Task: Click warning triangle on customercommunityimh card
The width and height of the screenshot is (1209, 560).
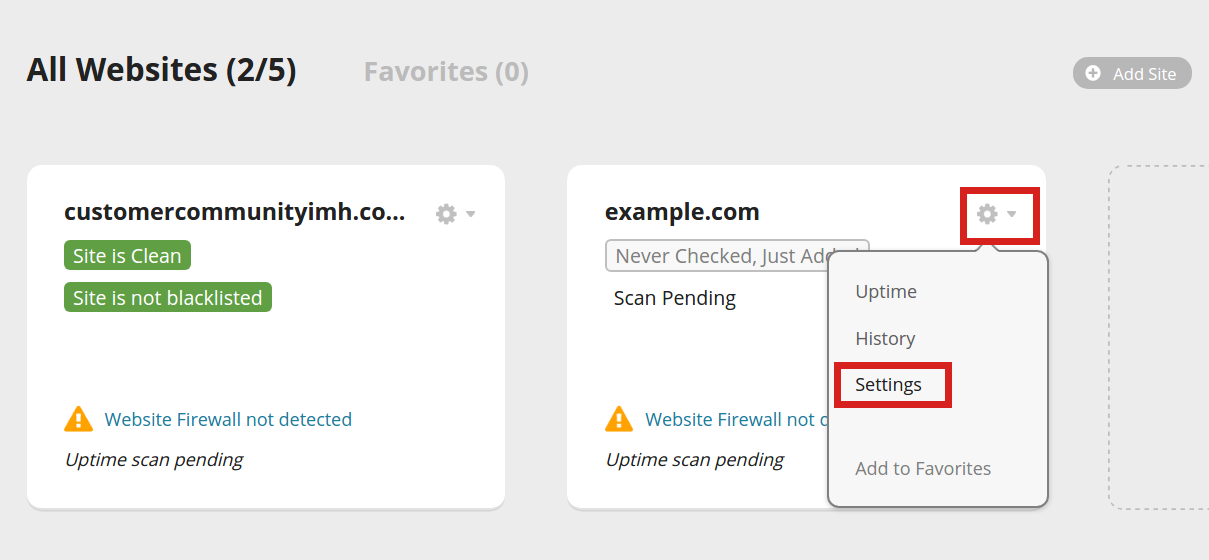Action: click(78, 419)
